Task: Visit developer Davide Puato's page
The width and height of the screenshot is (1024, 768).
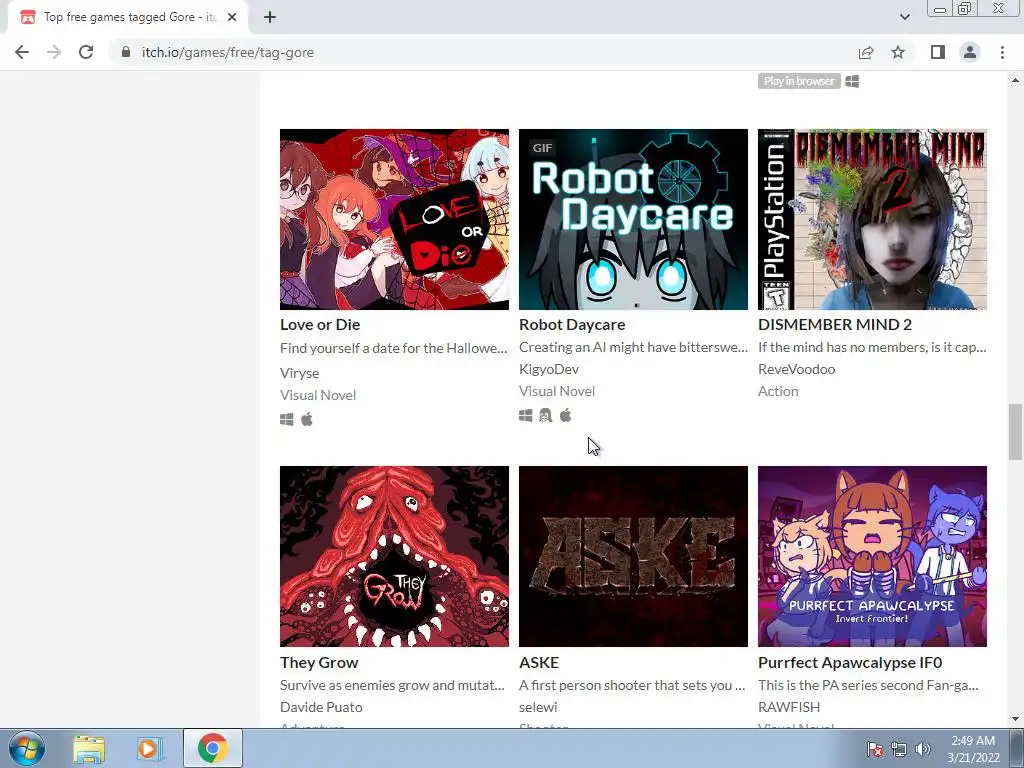Action: 321,707
